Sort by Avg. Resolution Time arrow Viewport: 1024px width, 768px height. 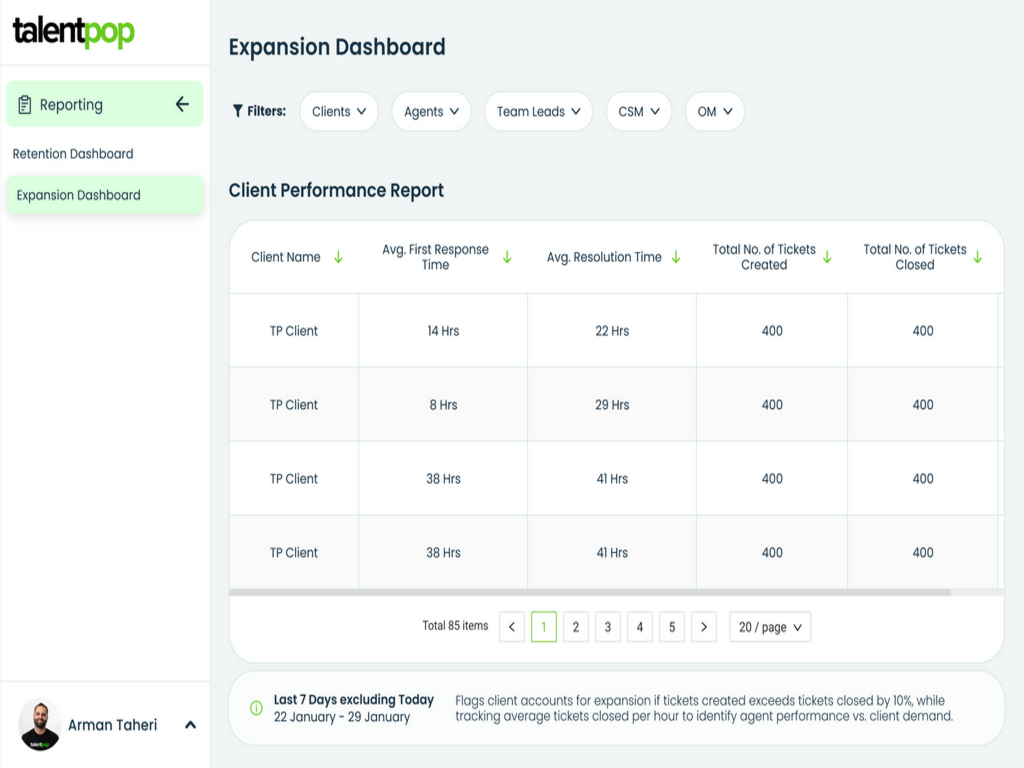[x=675, y=257]
